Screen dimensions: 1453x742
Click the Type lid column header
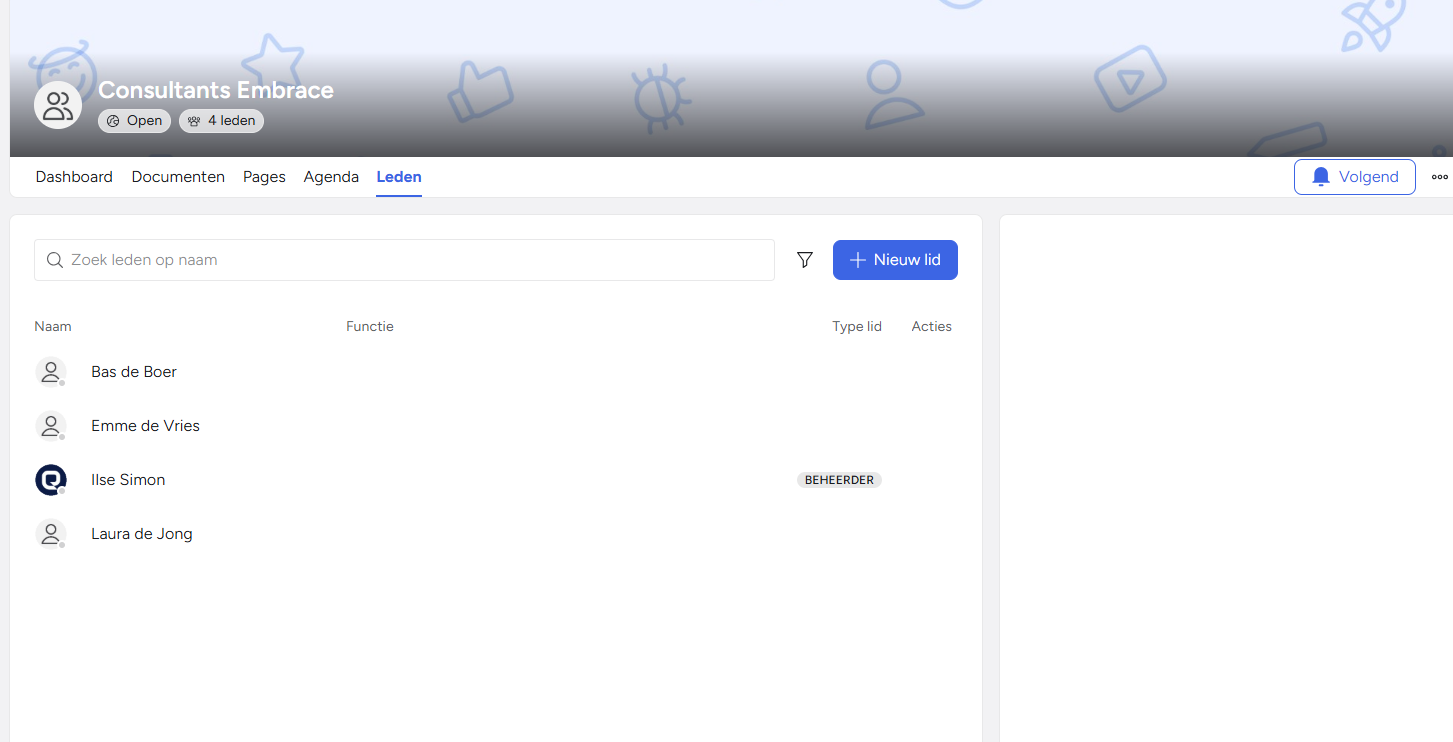[857, 327]
